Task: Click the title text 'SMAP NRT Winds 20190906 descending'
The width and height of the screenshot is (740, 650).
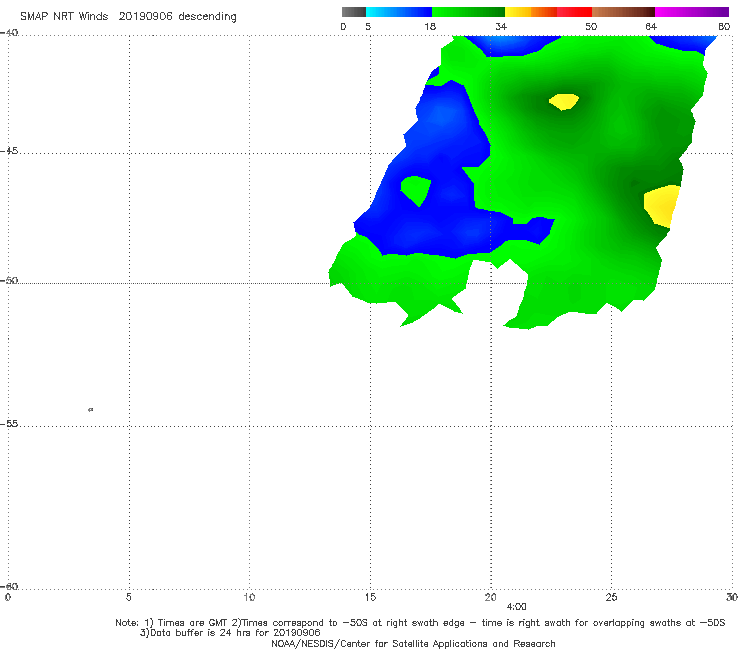Action: pos(128,17)
